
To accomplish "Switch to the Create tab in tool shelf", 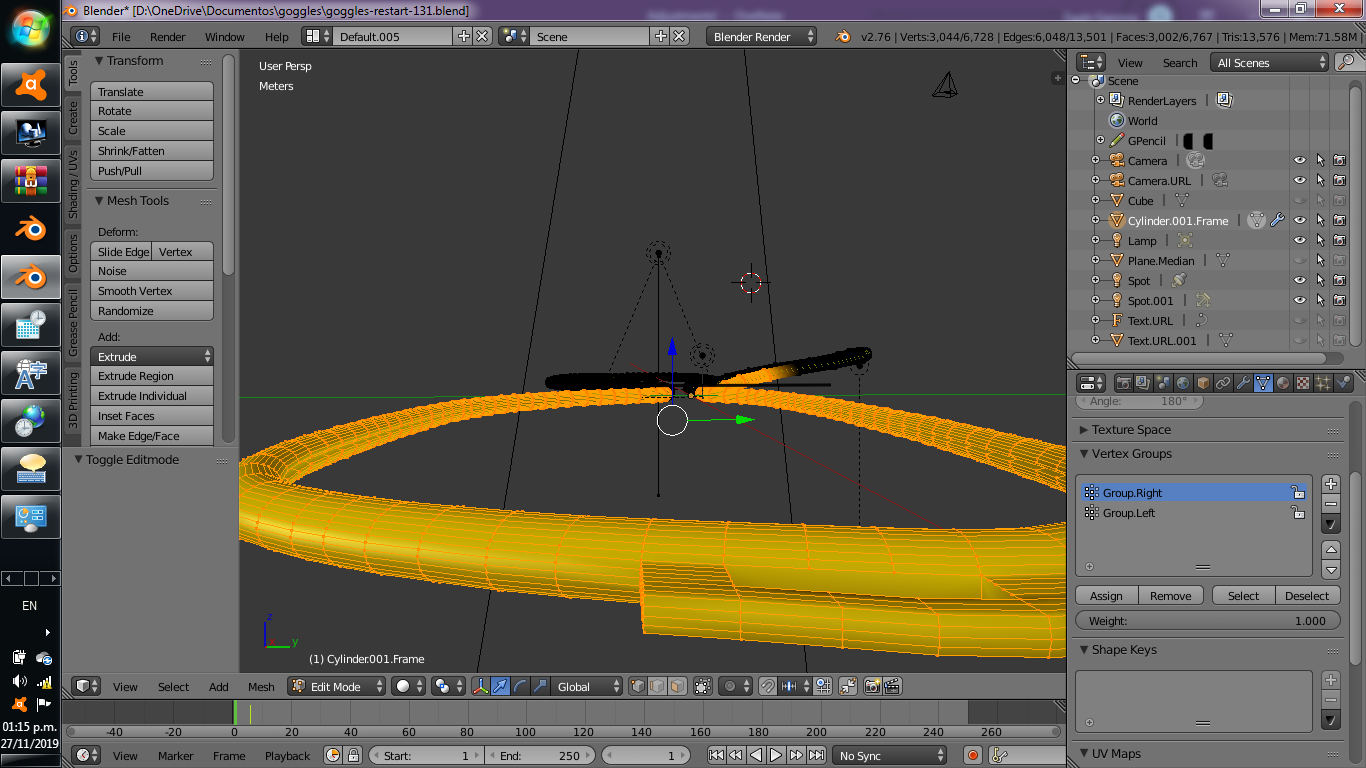I will click(73, 117).
